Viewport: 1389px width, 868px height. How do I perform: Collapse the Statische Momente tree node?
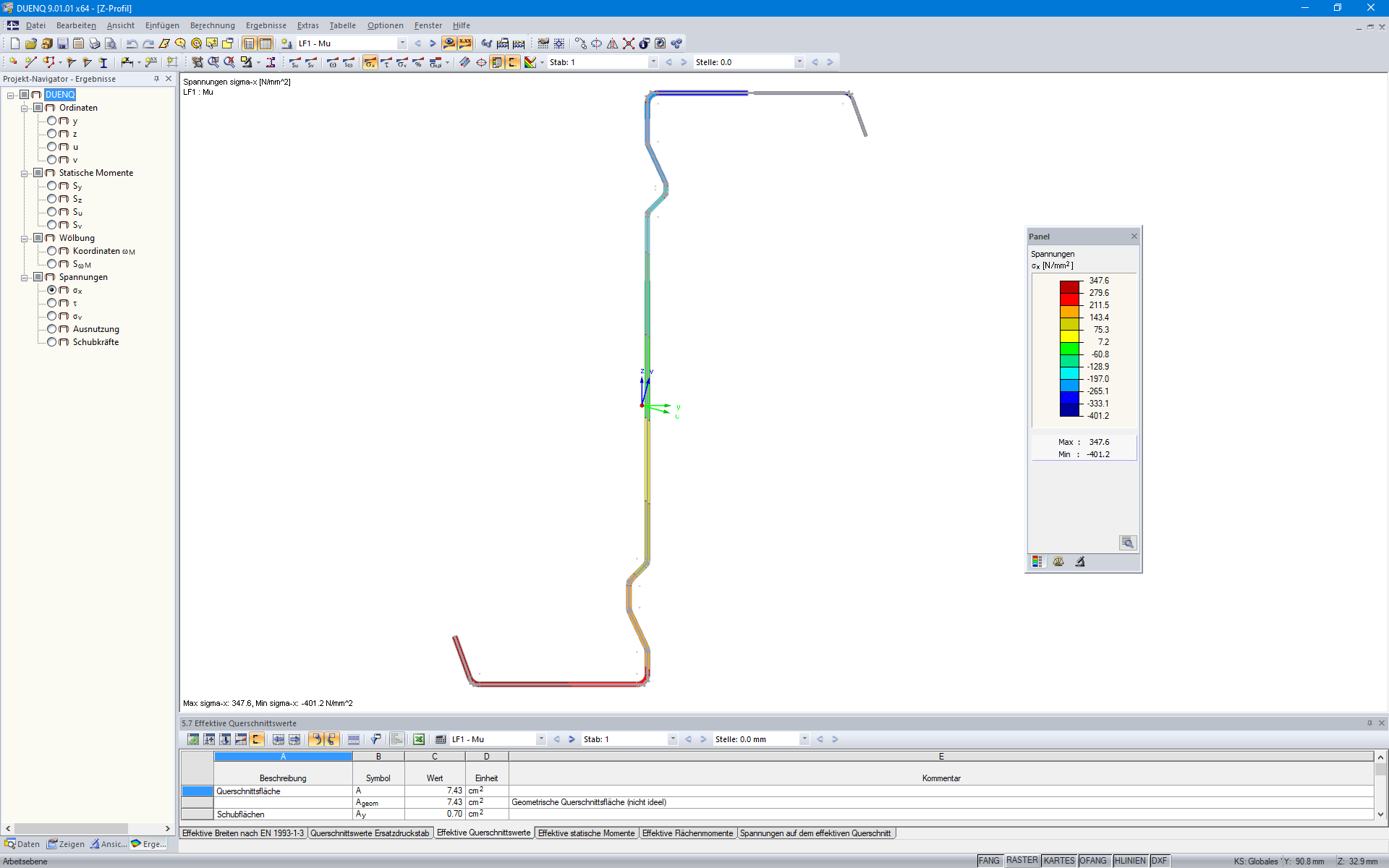[x=24, y=174]
